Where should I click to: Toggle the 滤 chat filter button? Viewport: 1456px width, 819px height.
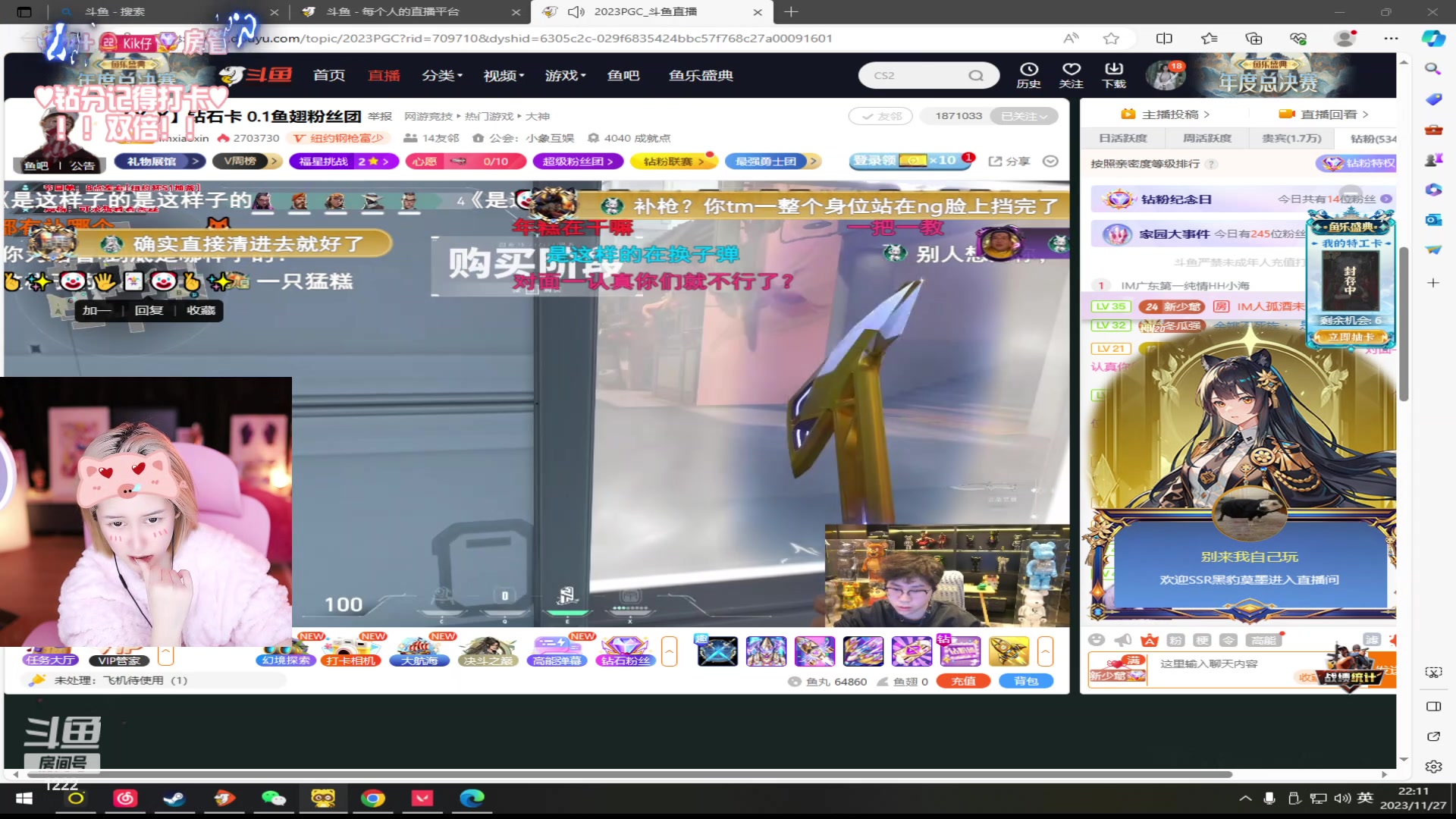pos(1372,640)
